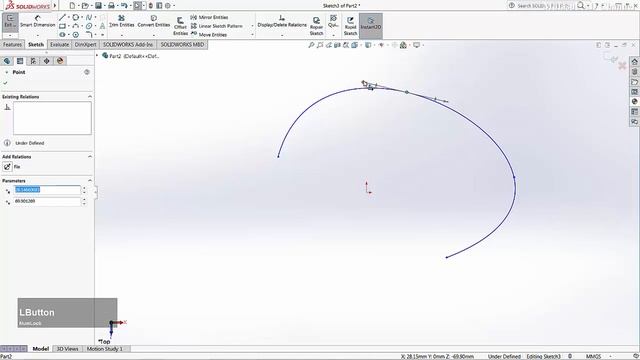
Task: Select the Sketch Fillet tool
Action: tap(89, 35)
